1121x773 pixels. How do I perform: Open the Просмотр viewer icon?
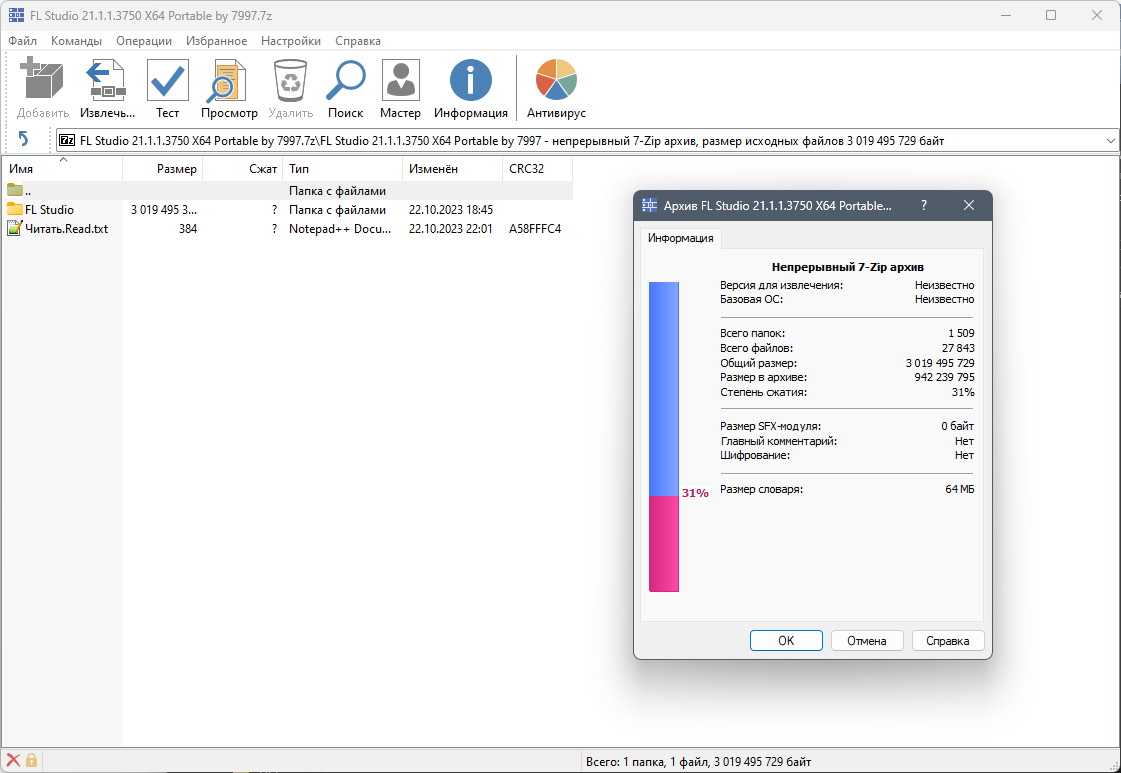click(x=228, y=79)
